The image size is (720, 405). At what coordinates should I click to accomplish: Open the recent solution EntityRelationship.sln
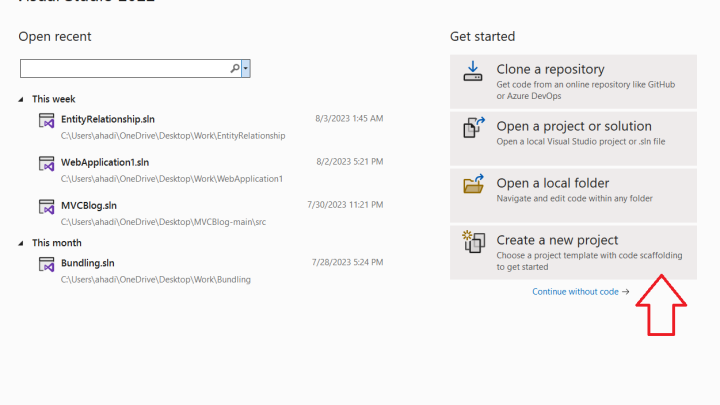108,119
